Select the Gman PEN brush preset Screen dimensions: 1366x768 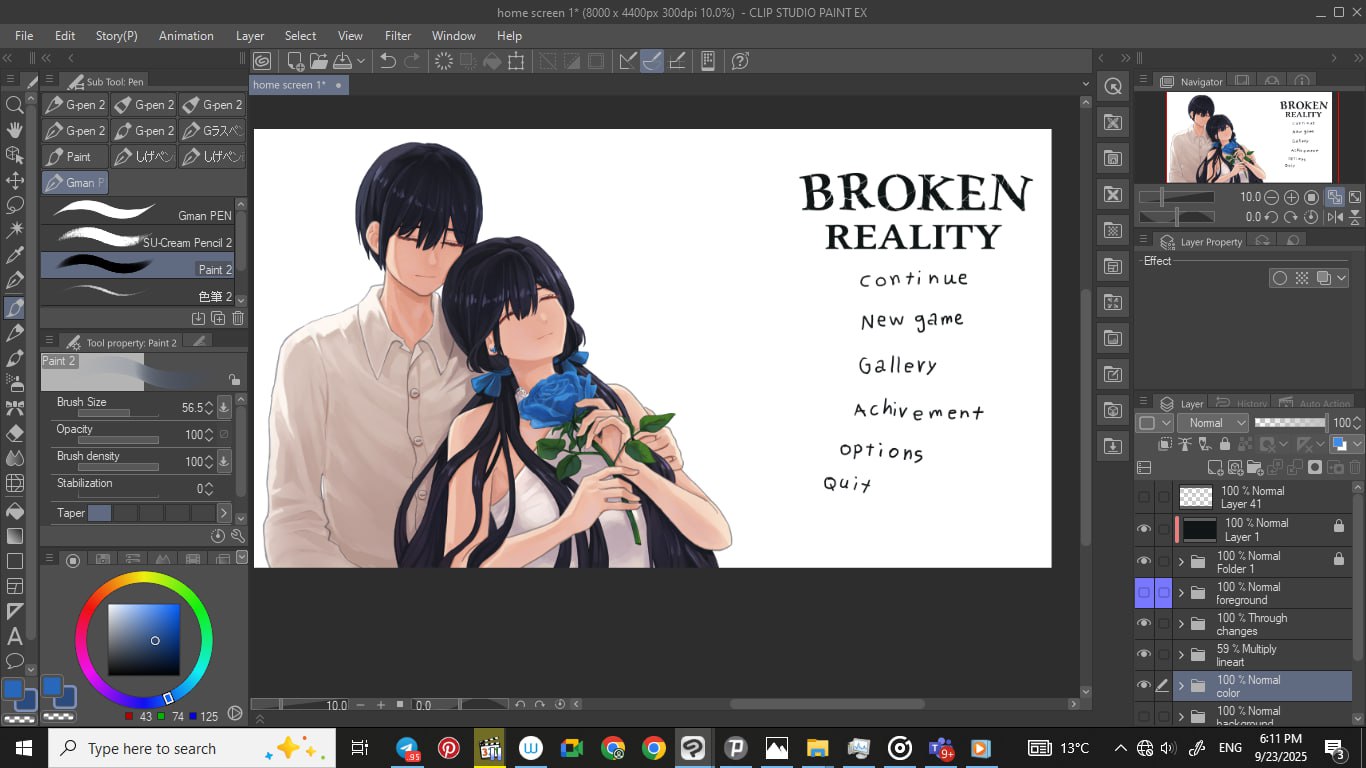point(138,213)
